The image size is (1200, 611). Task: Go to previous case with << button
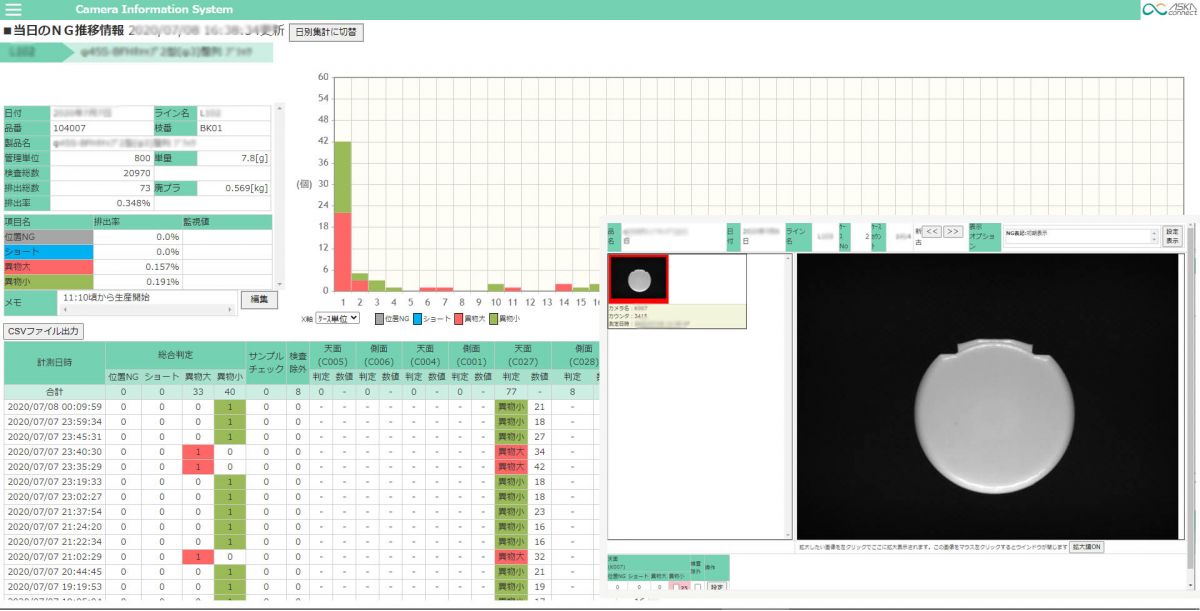click(x=931, y=231)
